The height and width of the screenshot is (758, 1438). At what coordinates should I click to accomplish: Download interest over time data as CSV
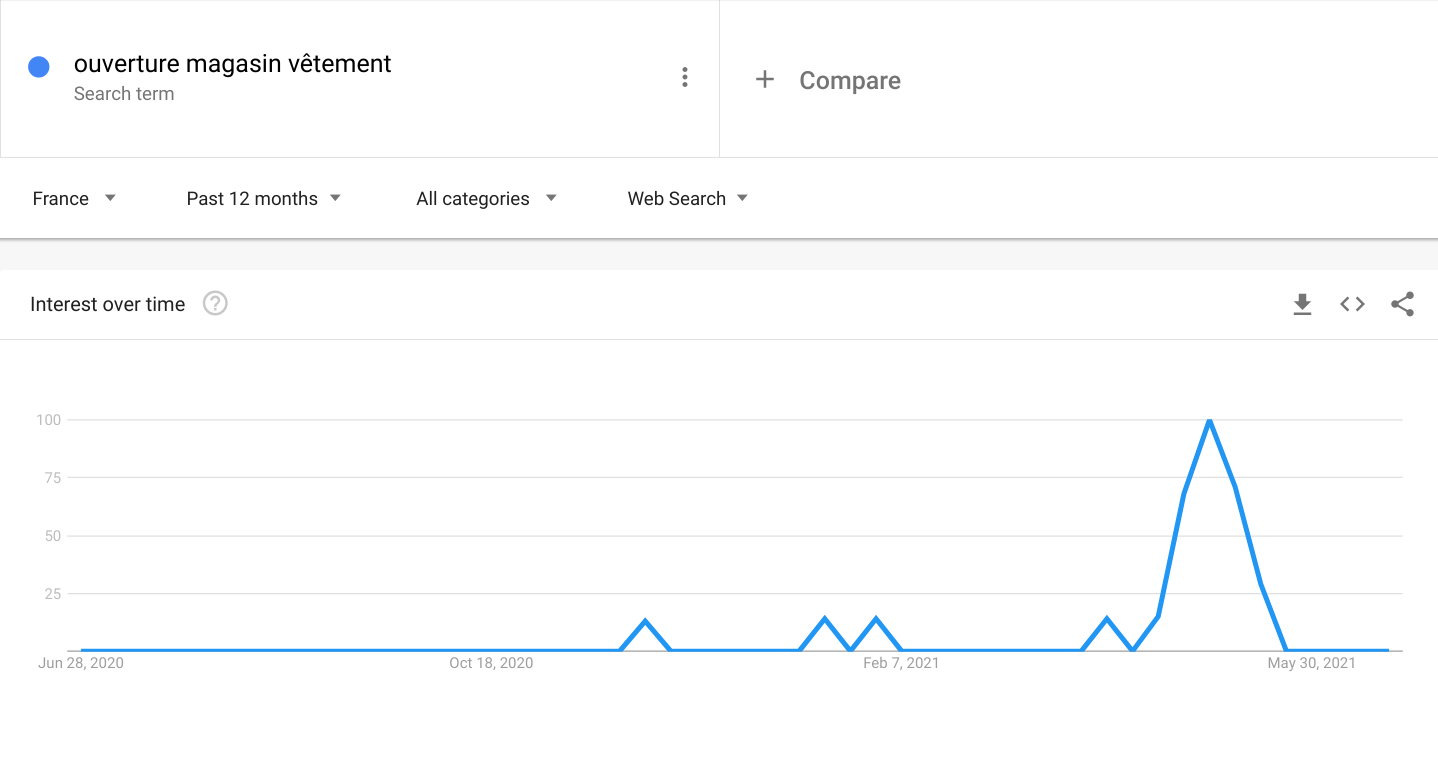1302,304
